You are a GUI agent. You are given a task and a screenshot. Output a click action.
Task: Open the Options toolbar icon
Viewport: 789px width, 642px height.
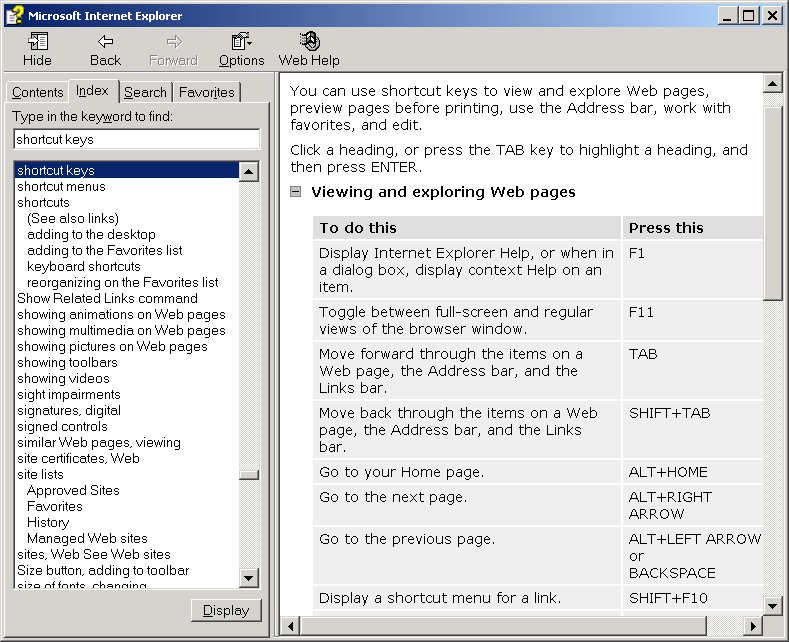tap(241, 42)
